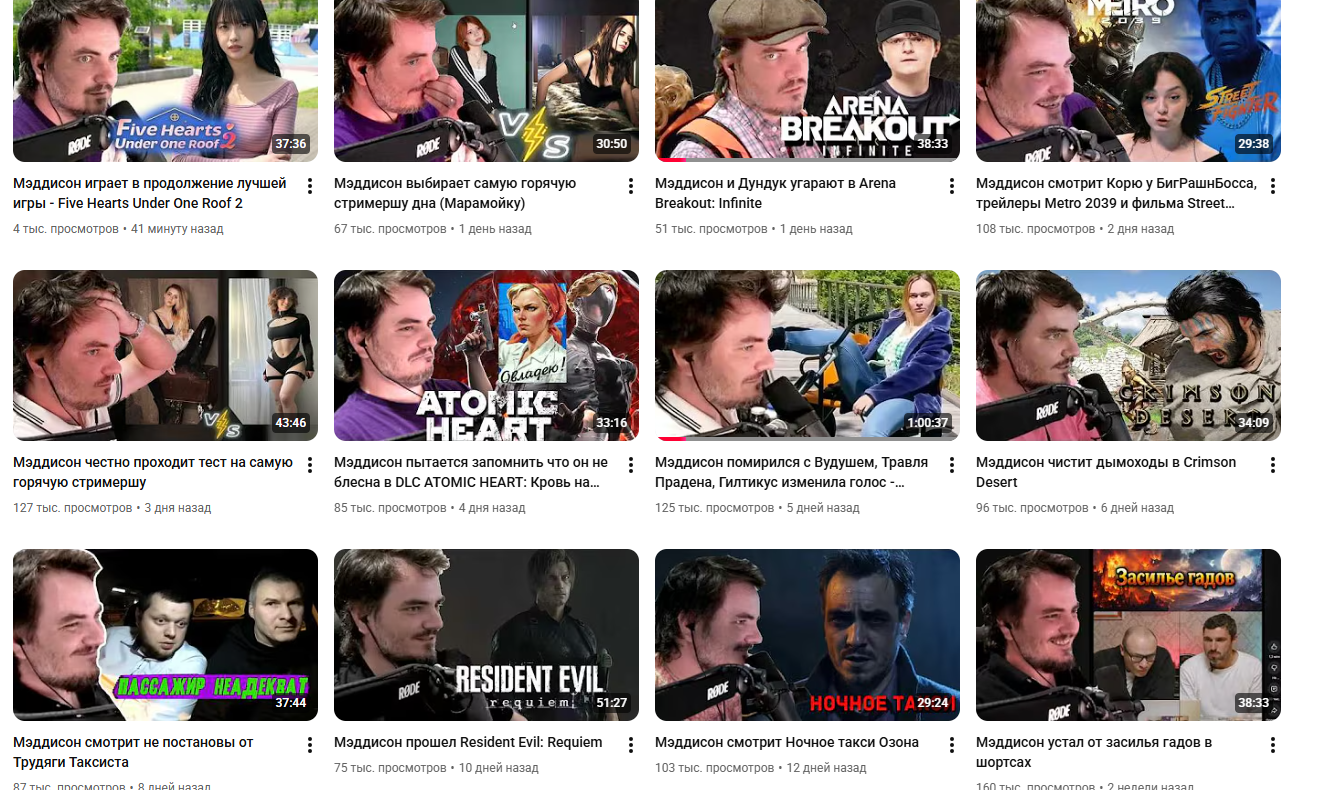Open three-dot menu for Crimson Desert video
The height and width of the screenshot is (790, 1327).
point(1273,465)
